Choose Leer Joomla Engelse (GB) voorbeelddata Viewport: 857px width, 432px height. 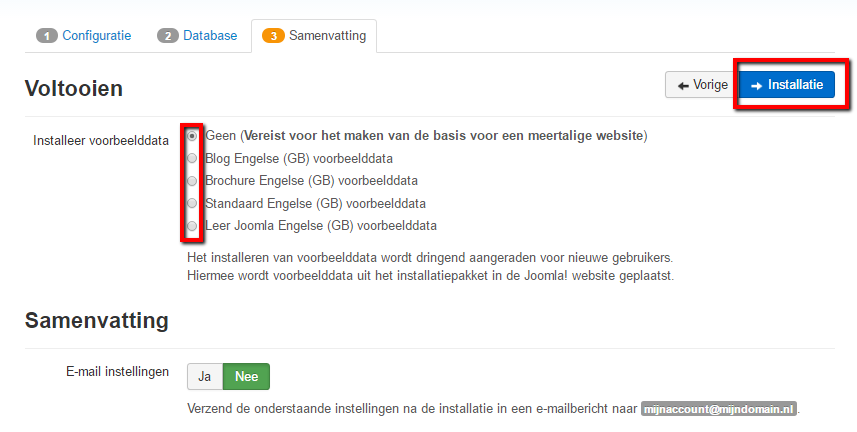click(192, 226)
